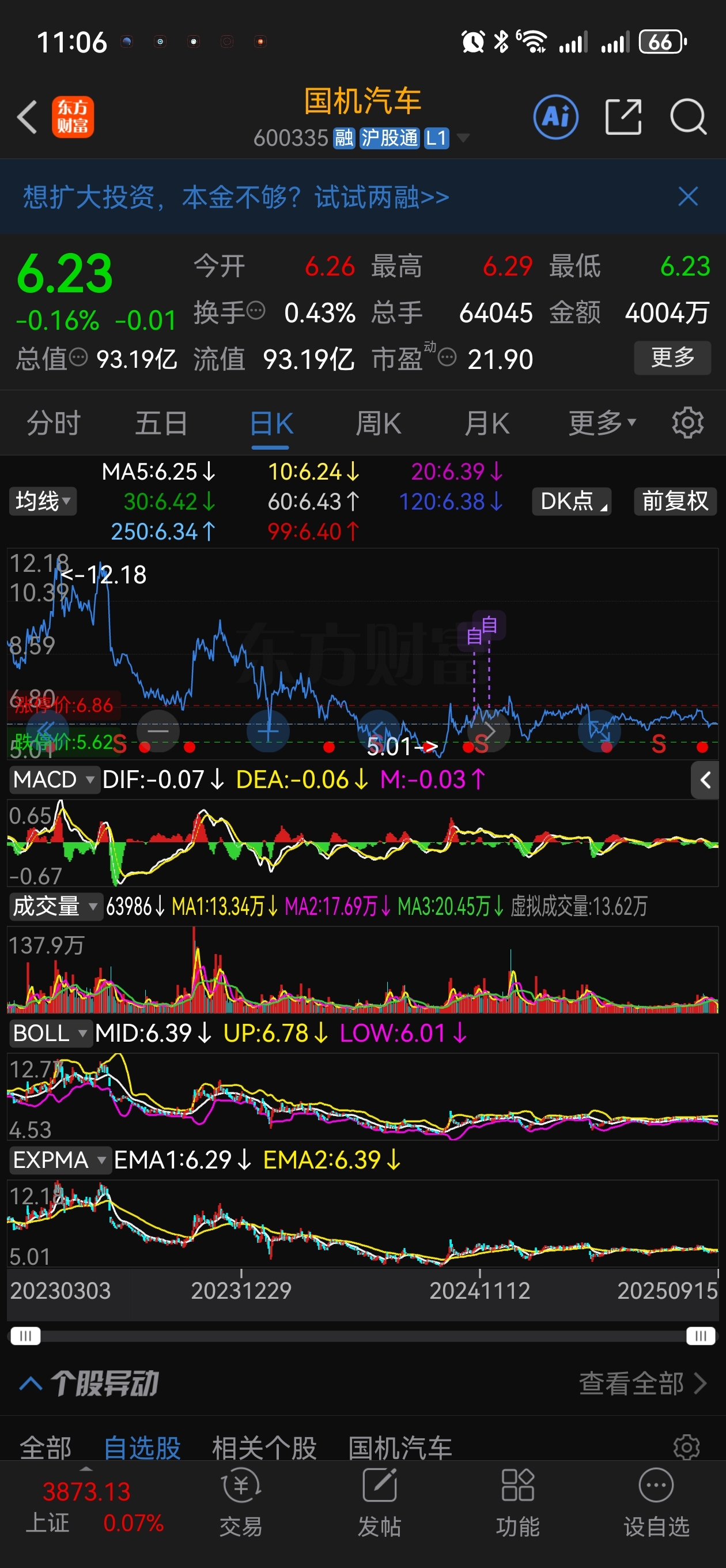Tap the info icon beside 换手
The width and height of the screenshot is (726, 1568).
256,311
